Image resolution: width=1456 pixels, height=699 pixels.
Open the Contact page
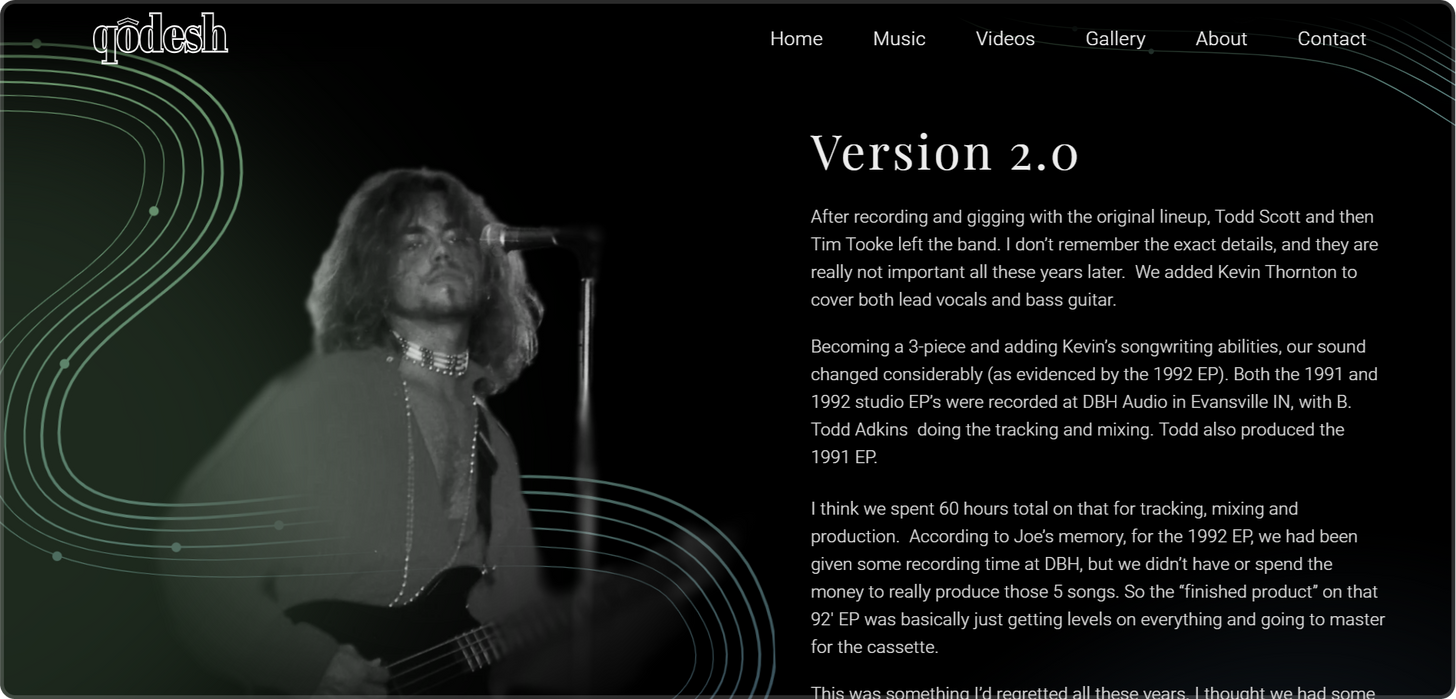coord(1331,39)
